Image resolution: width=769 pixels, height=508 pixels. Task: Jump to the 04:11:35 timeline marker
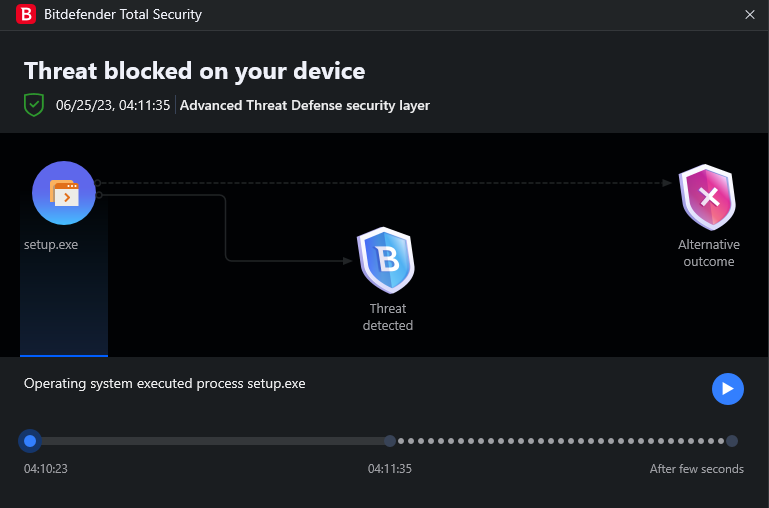click(x=390, y=441)
